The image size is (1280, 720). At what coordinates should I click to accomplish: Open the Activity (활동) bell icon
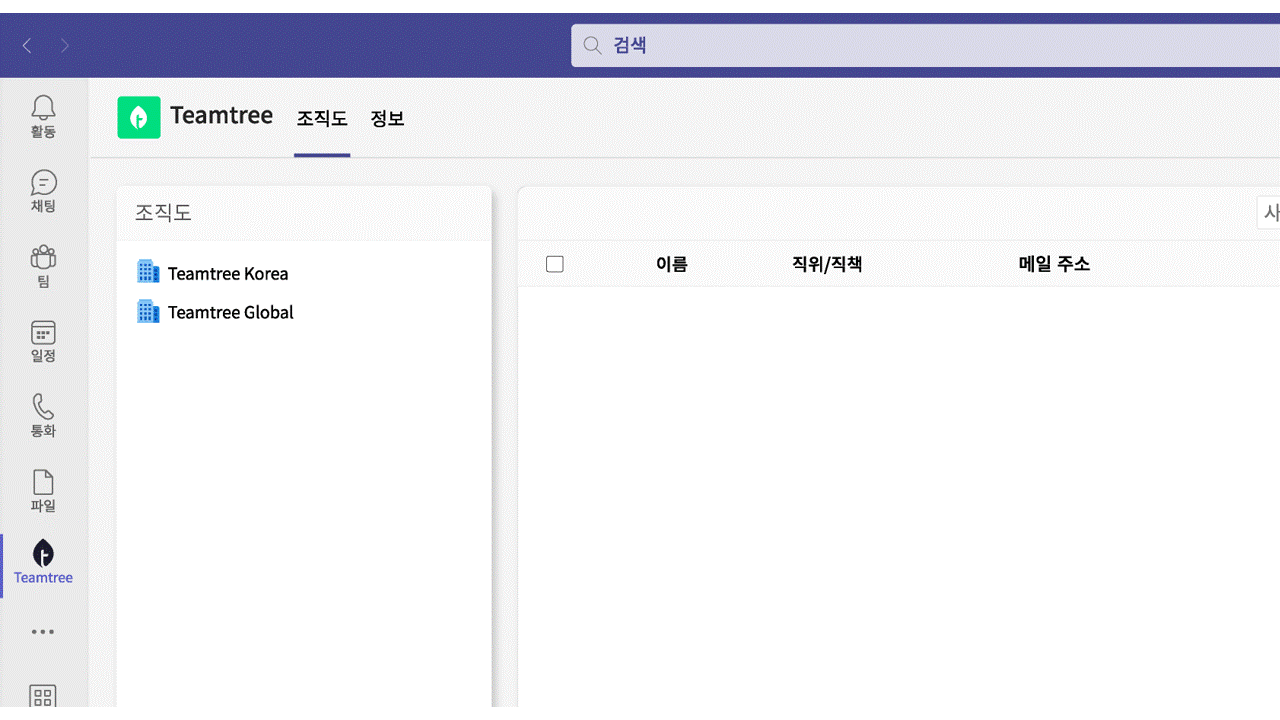[43, 117]
